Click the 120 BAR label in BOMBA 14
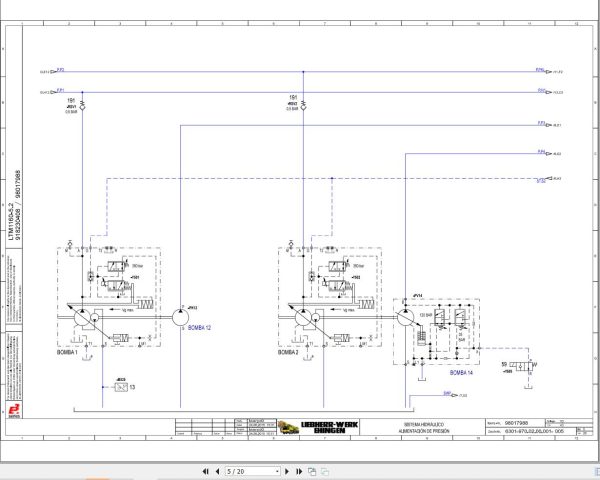This screenshot has height=480, width=600. pyautogui.click(x=426, y=315)
